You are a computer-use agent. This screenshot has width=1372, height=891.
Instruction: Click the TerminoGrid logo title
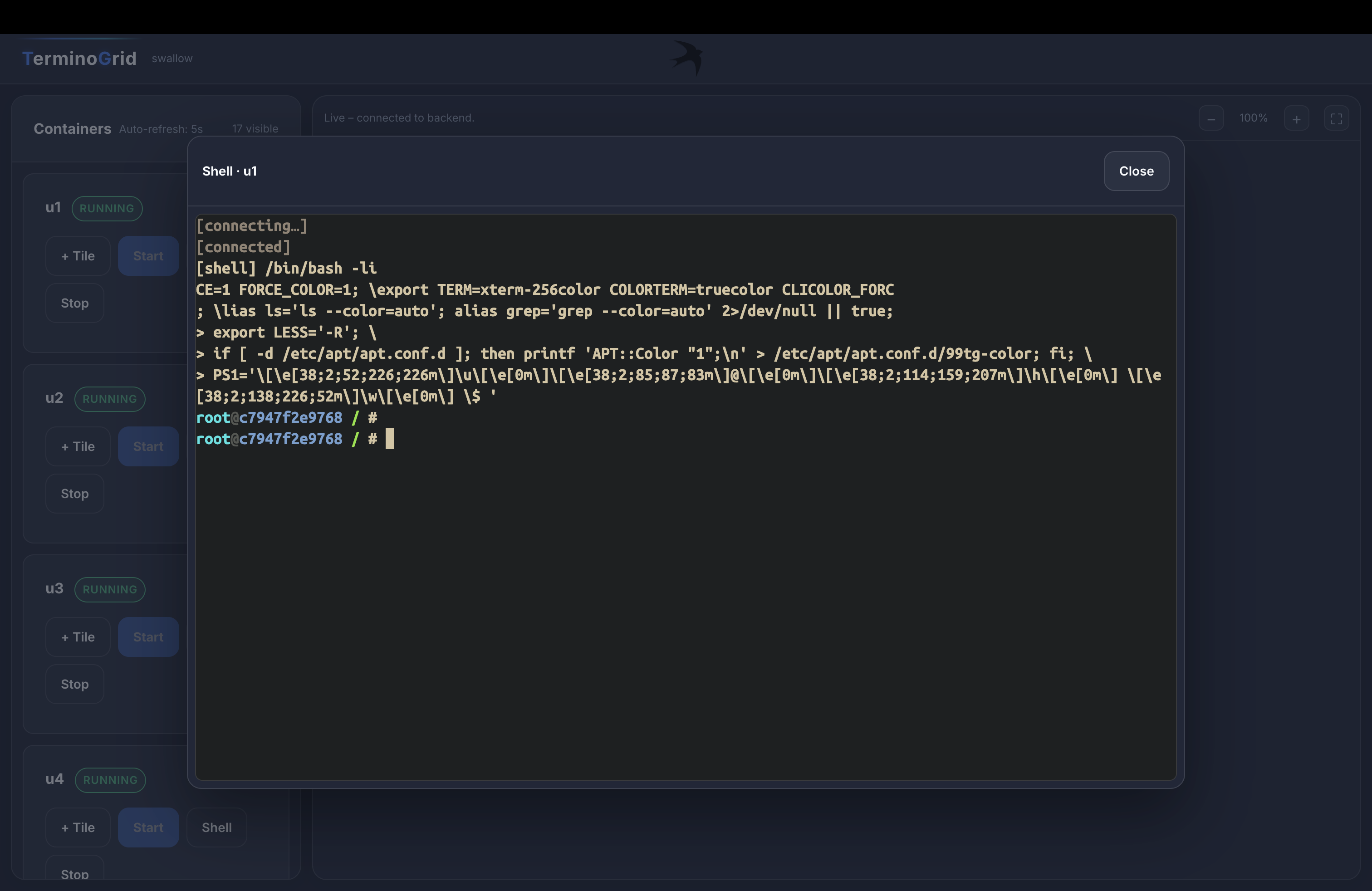pyautogui.click(x=79, y=58)
